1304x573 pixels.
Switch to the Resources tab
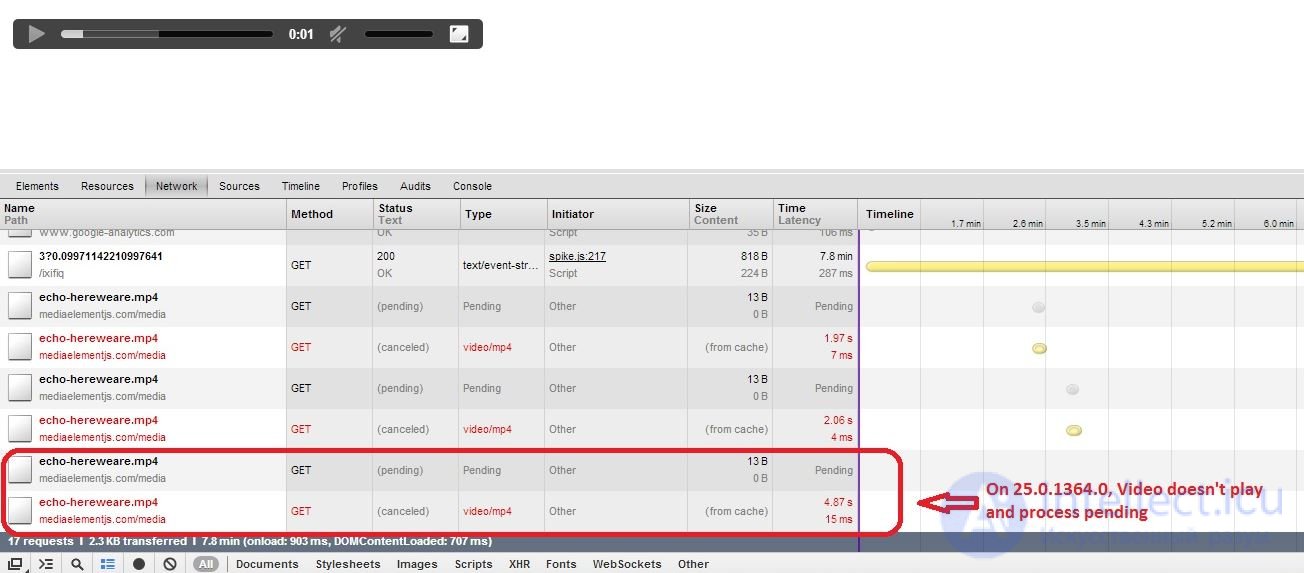[107, 186]
